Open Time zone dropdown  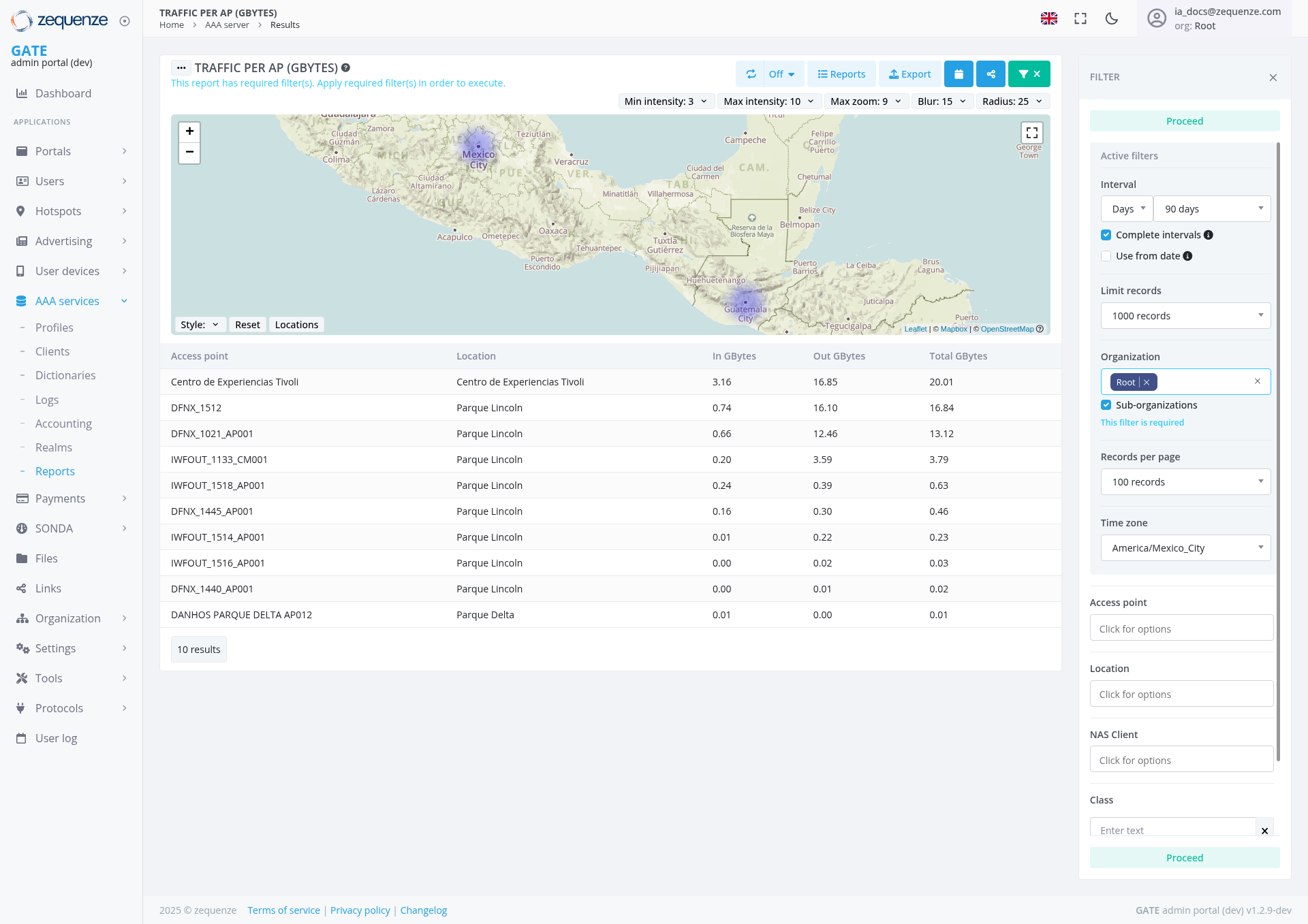[x=1185, y=548]
